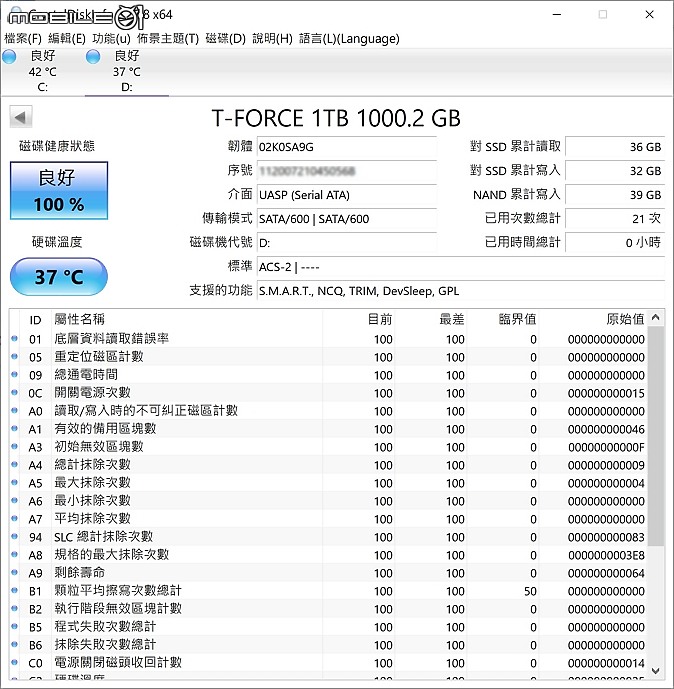
Task: Click the power on hours value 0 小時
Action: pyautogui.click(x=615, y=243)
